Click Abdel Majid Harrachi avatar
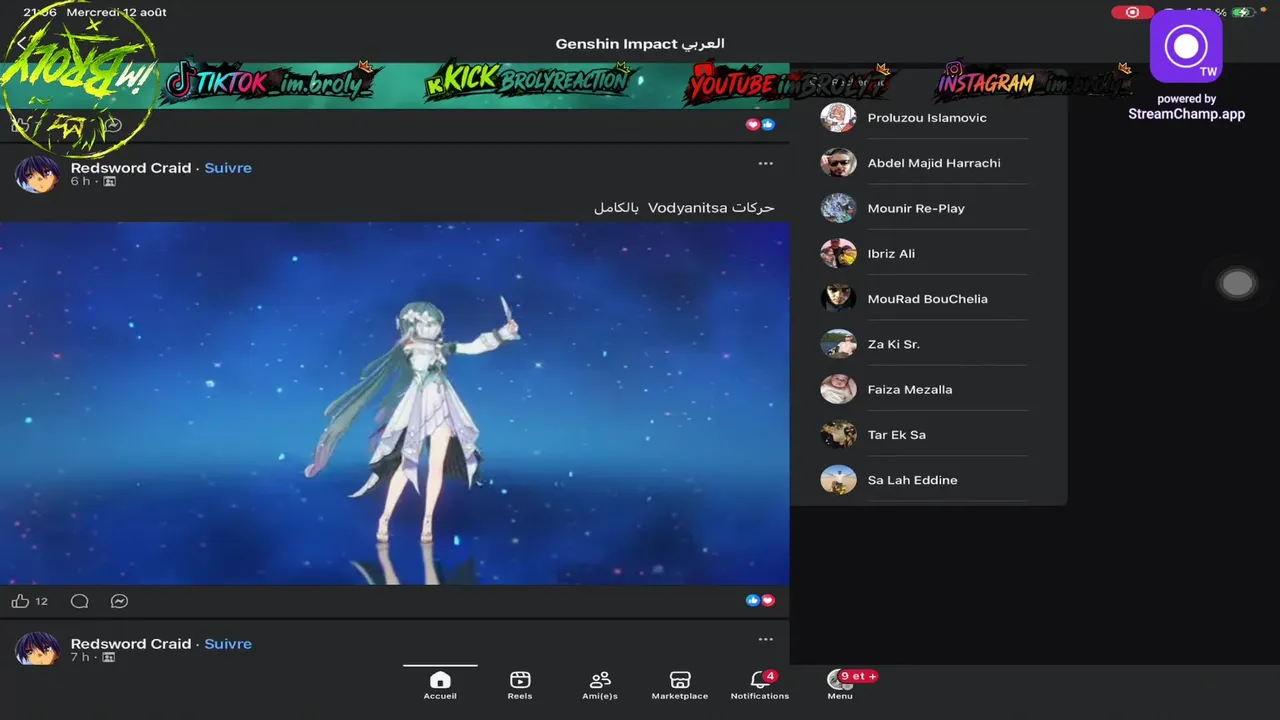This screenshot has width=1280, height=720. (x=838, y=163)
